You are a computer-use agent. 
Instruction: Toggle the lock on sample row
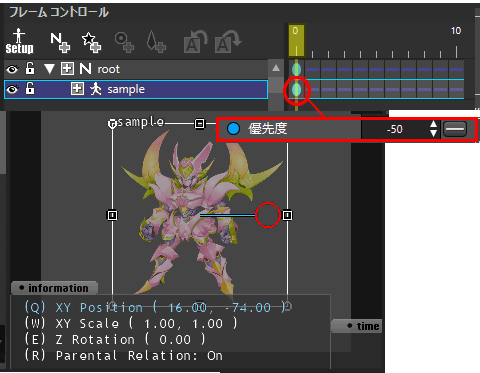pyautogui.click(x=30, y=88)
